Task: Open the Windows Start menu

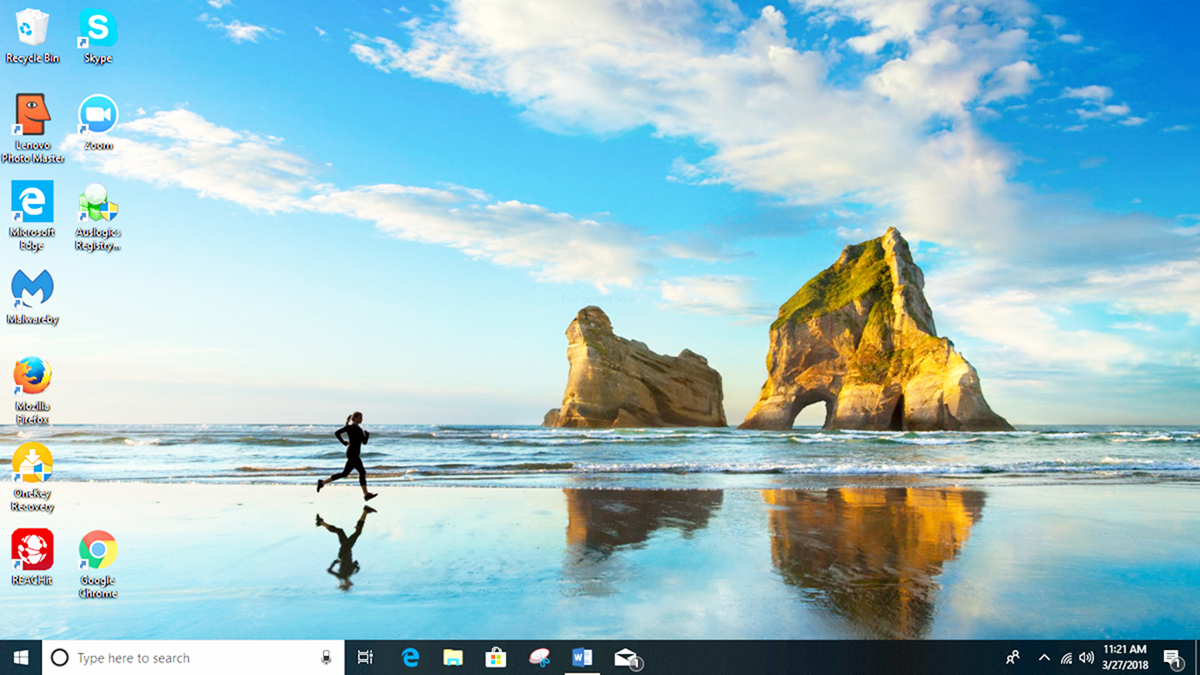Action: [20, 657]
